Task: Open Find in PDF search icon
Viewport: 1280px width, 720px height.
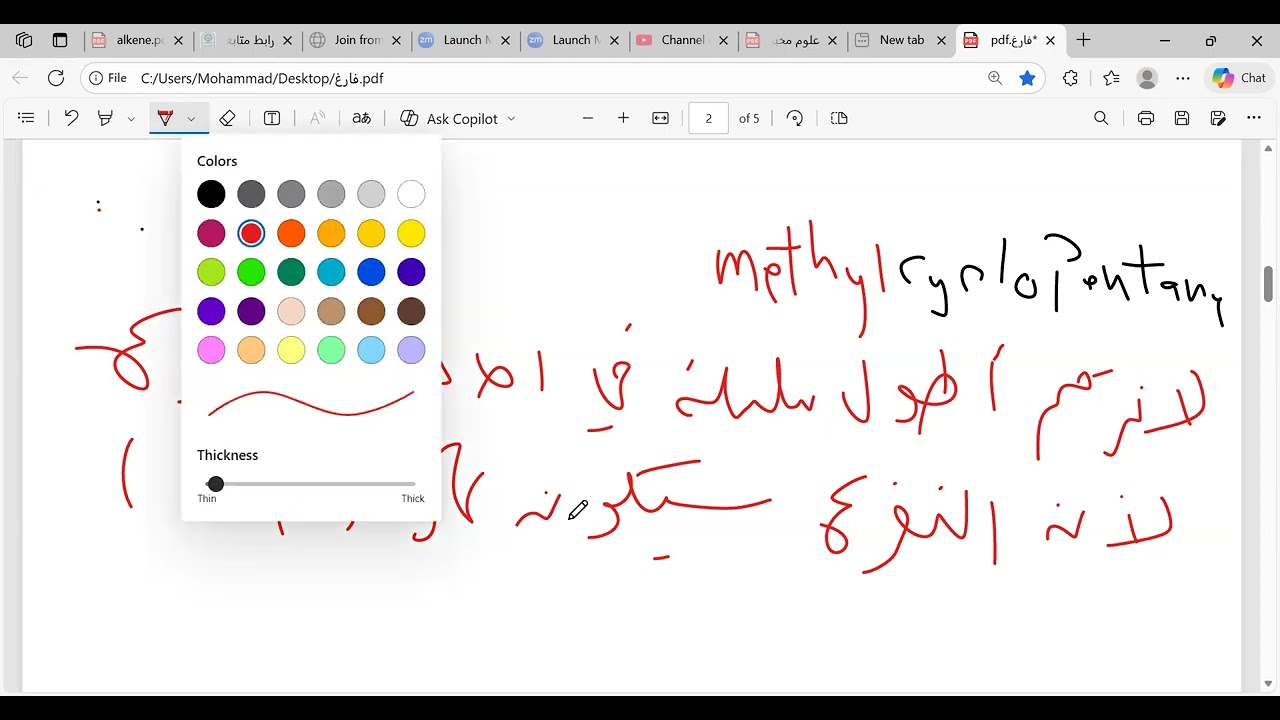Action: tap(1101, 118)
